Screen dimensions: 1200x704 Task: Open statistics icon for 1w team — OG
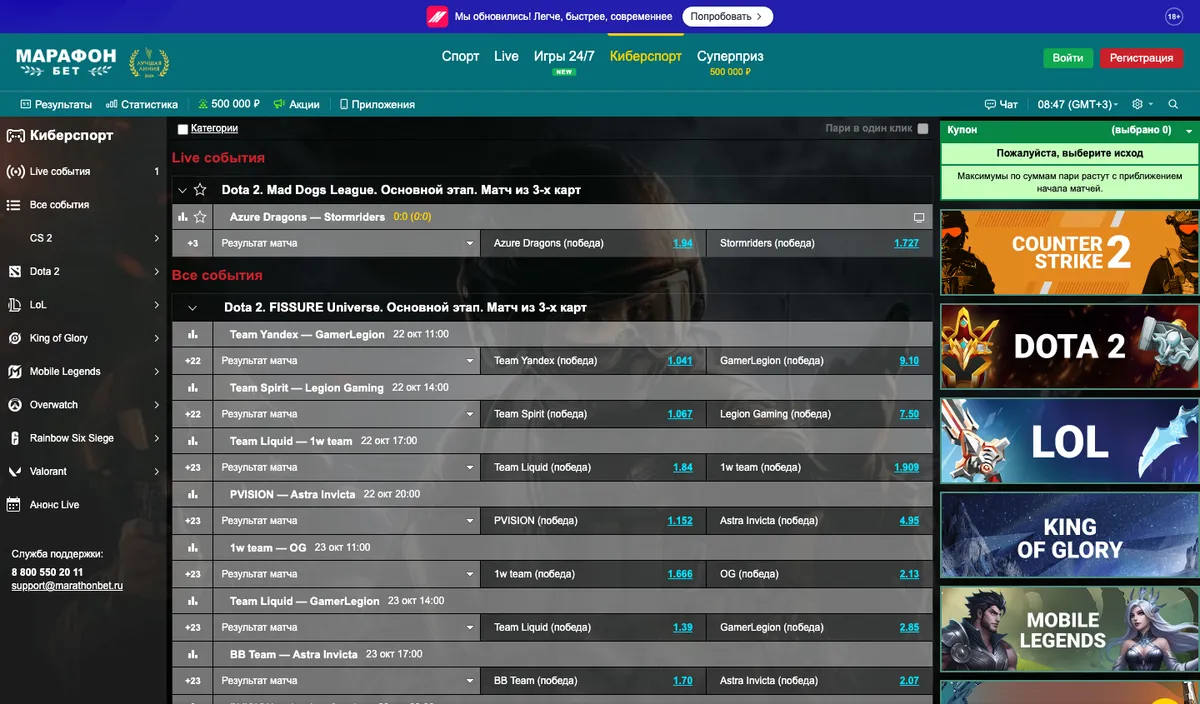coord(193,547)
